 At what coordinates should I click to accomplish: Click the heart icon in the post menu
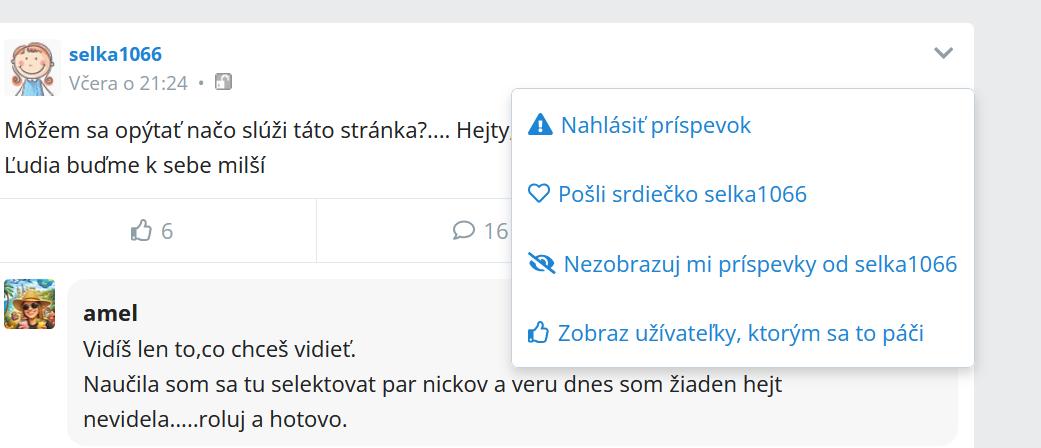coord(539,194)
